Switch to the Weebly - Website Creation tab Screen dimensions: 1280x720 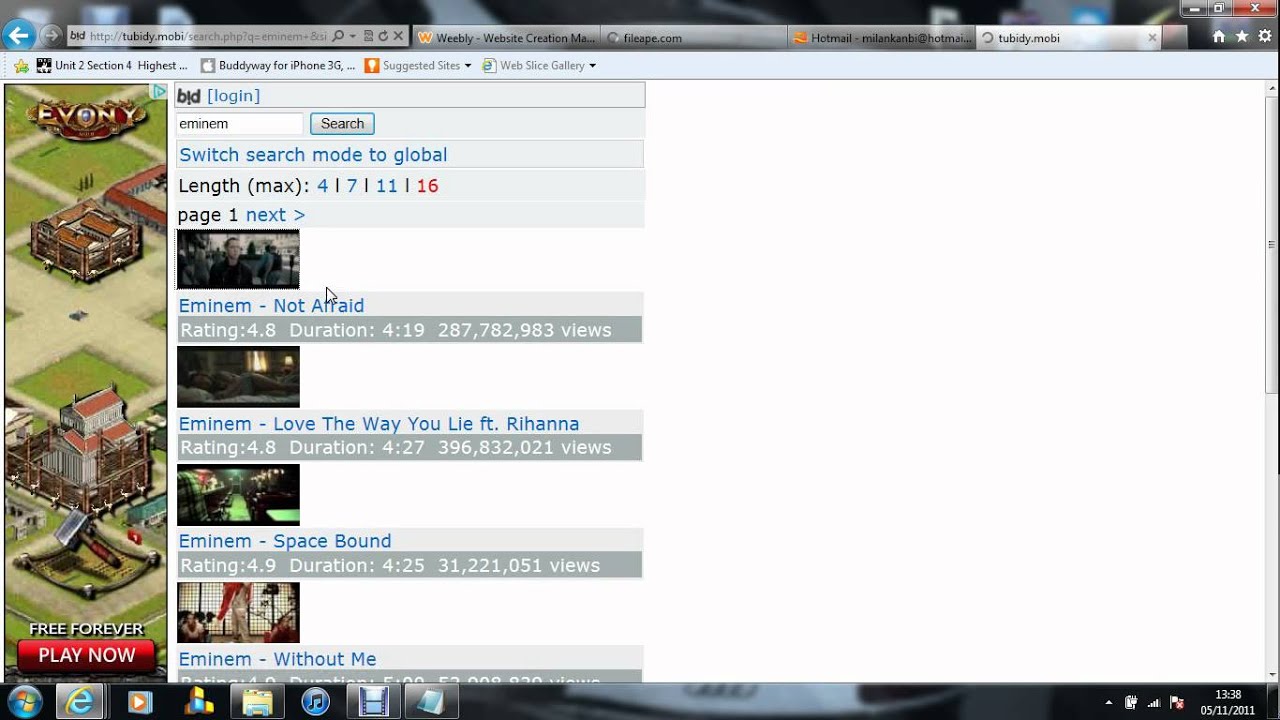[505, 38]
